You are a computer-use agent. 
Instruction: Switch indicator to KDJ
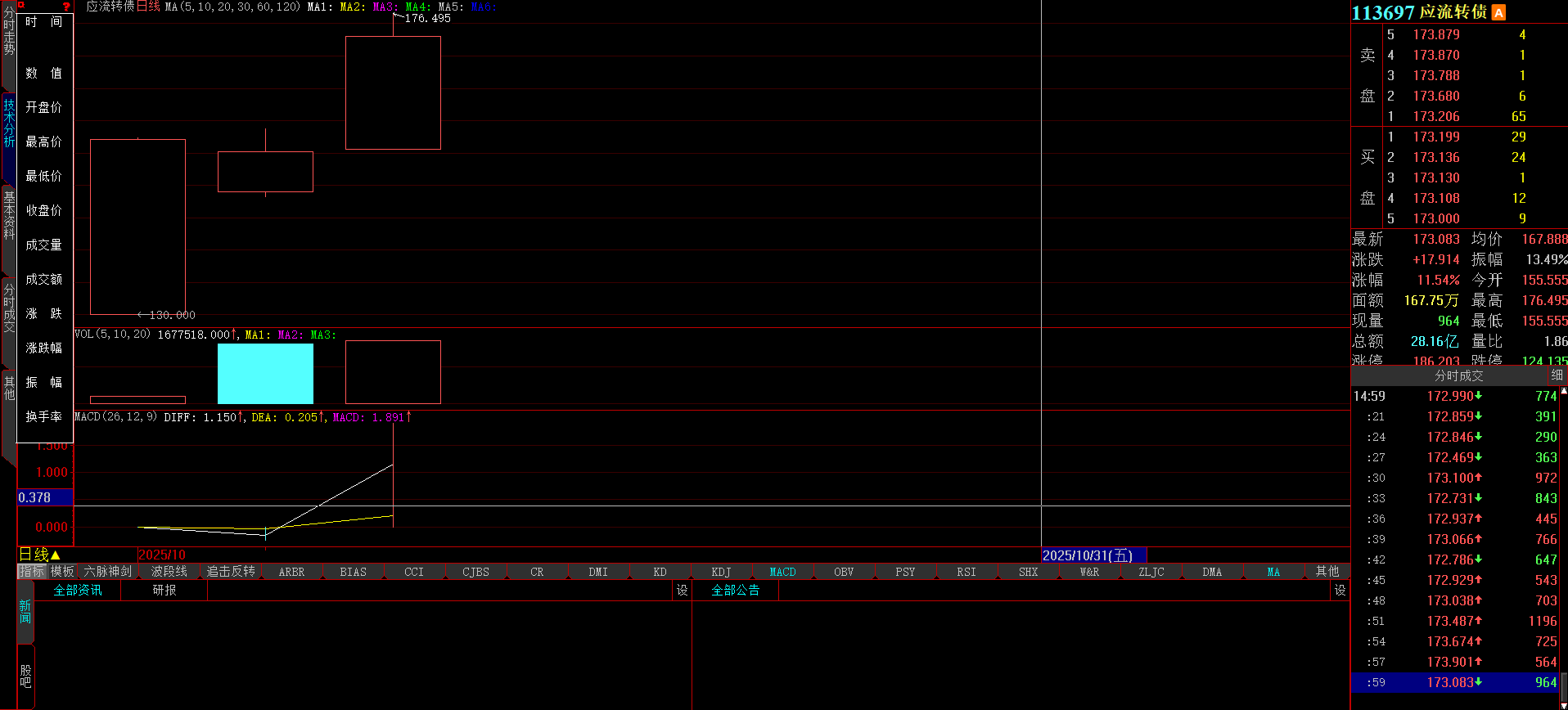coord(722,572)
